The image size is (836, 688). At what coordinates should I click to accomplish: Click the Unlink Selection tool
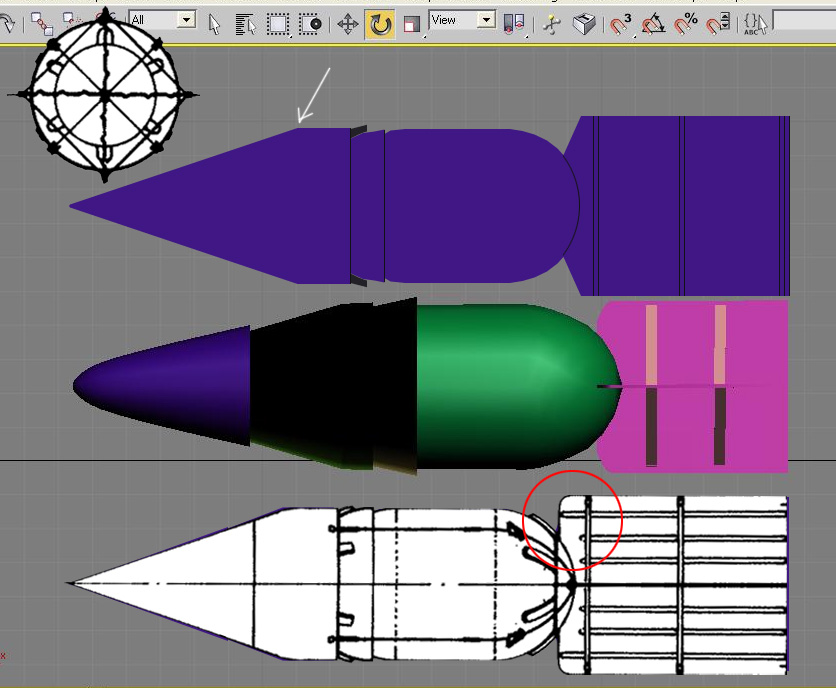[x=71, y=22]
